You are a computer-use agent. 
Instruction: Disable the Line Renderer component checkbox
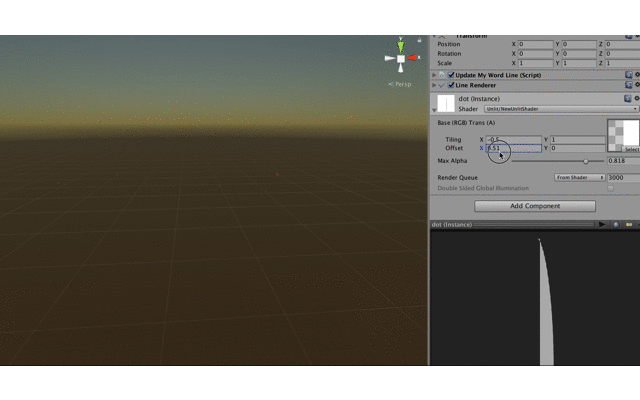pyautogui.click(x=451, y=85)
